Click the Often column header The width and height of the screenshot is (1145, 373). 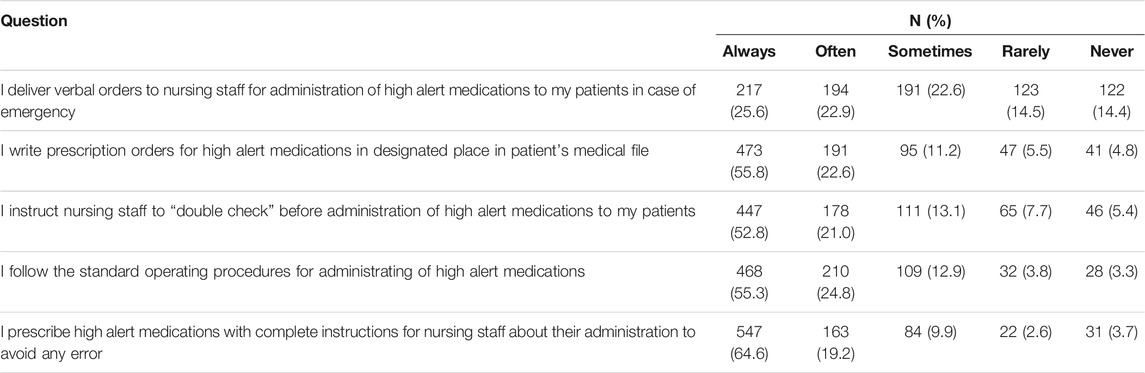835,52
